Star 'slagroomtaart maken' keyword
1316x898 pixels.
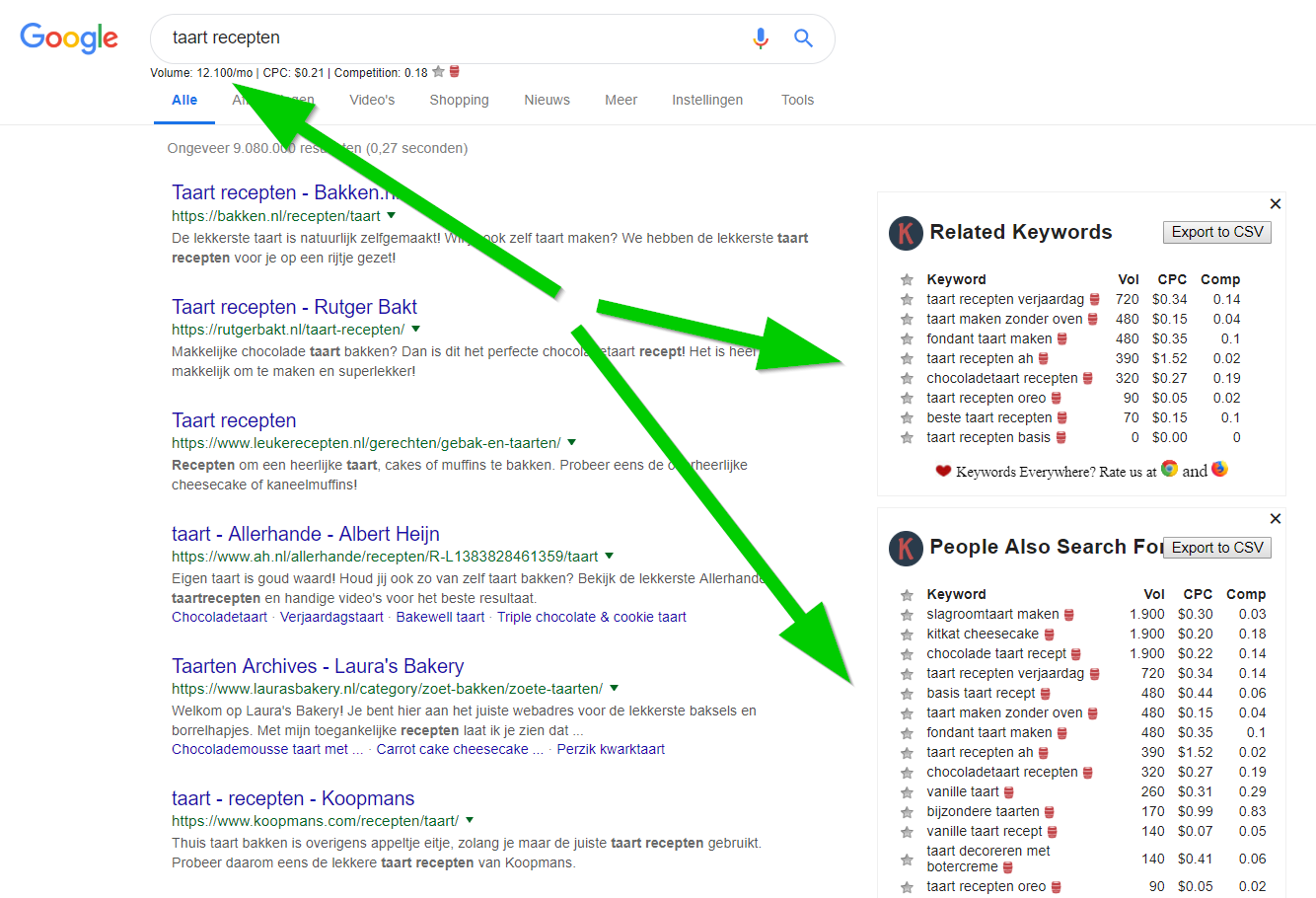pyautogui.click(x=907, y=614)
